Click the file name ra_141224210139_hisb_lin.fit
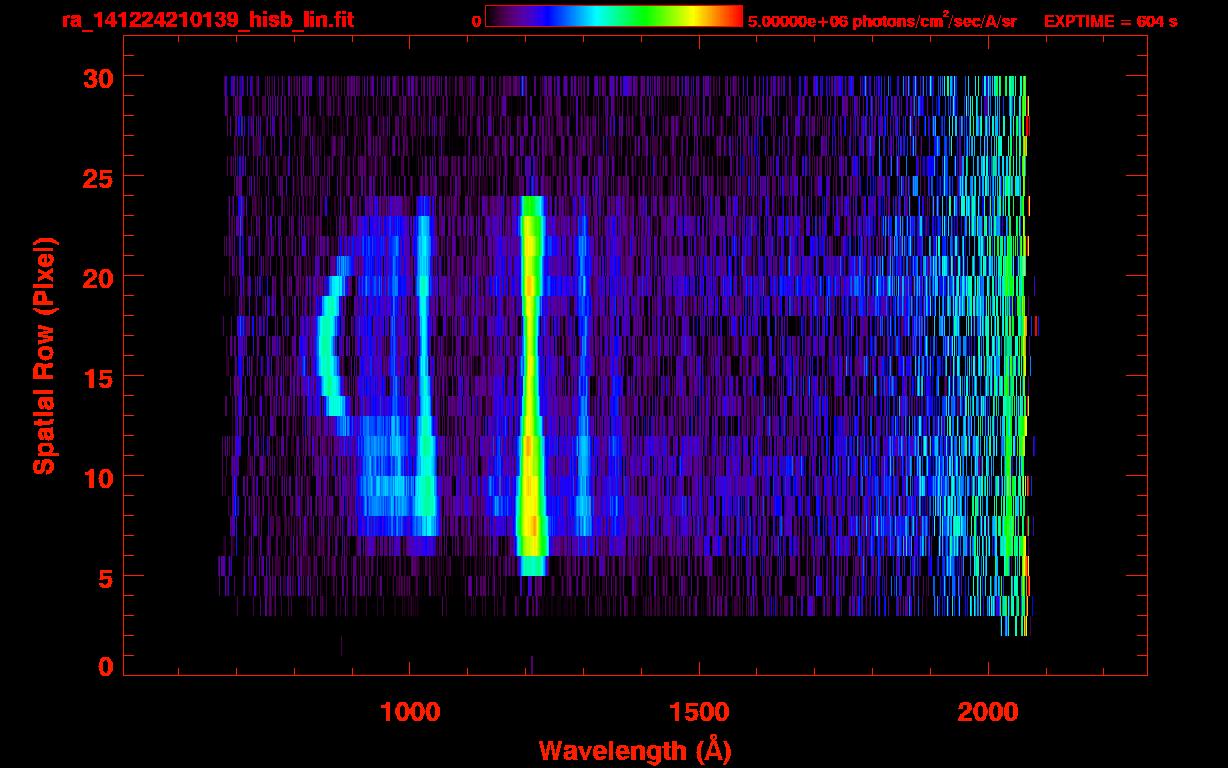This screenshot has height=768, width=1228. pyautogui.click(x=207, y=20)
